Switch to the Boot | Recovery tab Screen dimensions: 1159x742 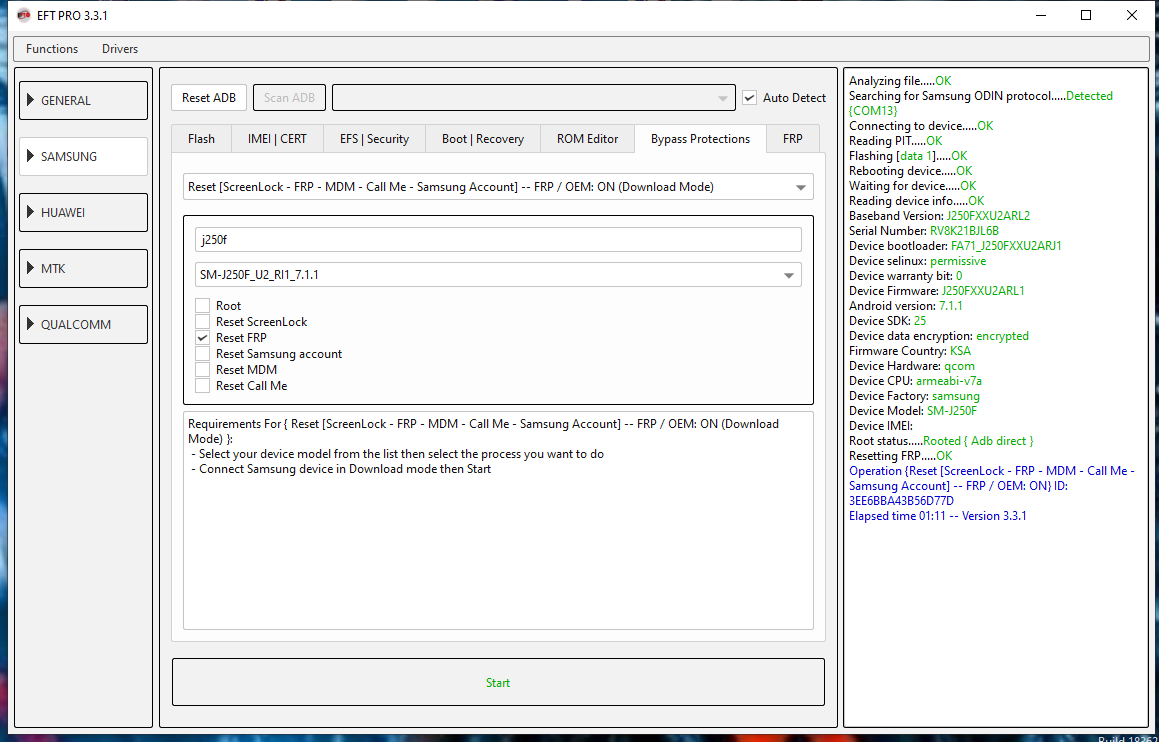[483, 139]
